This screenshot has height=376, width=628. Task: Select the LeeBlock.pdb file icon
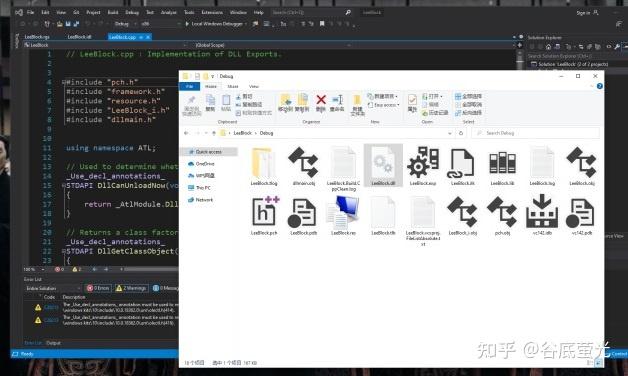[303, 212]
